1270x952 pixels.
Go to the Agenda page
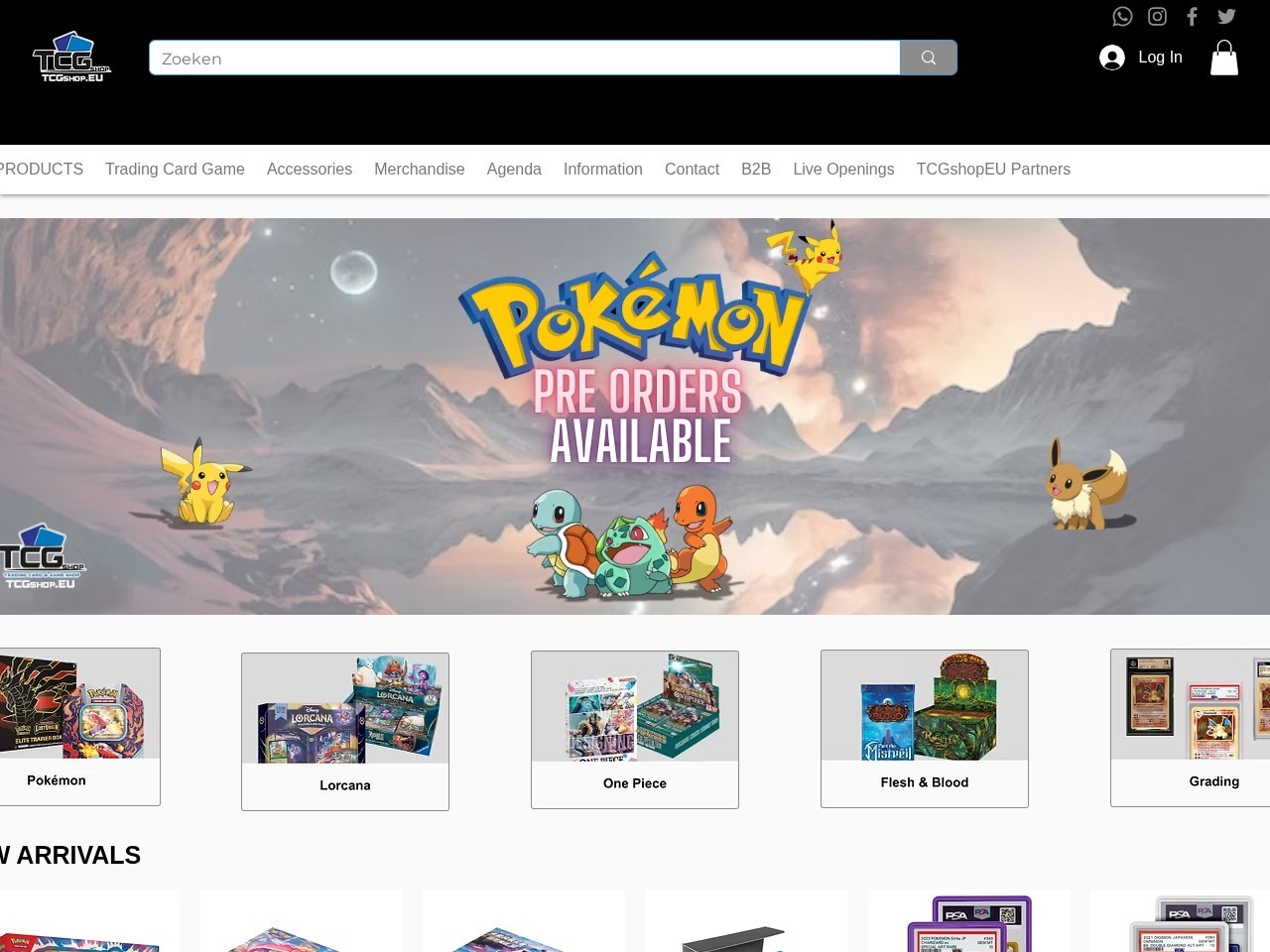[514, 169]
